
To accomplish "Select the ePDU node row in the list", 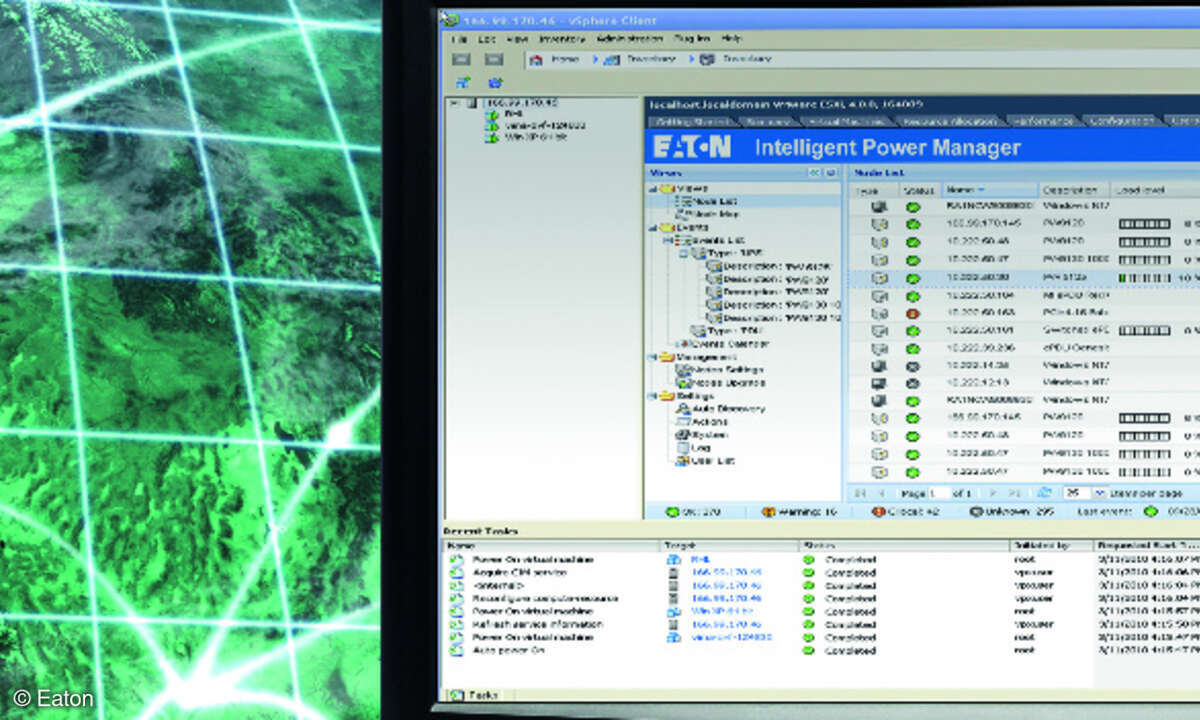I will [1025, 348].
